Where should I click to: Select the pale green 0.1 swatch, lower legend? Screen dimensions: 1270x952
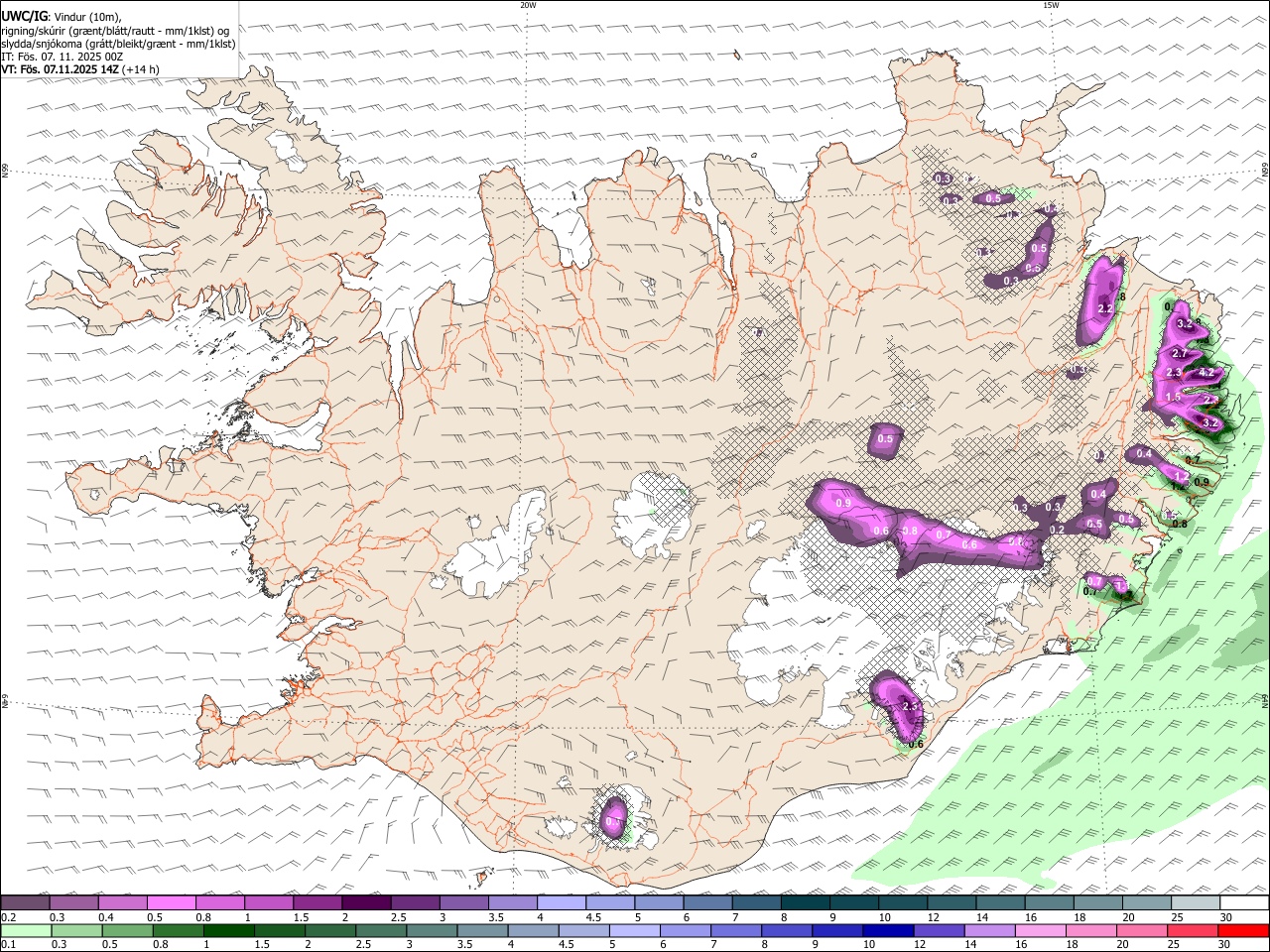tap(26, 930)
